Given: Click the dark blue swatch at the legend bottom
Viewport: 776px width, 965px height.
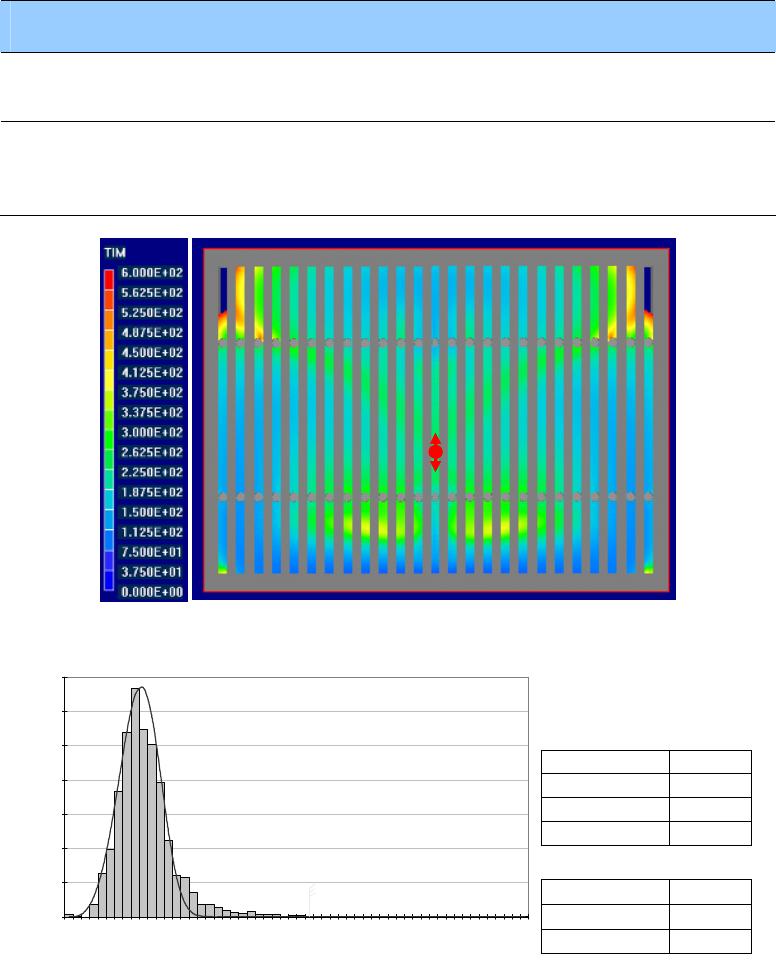Looking at the screenshot, I should click(110, 588).
